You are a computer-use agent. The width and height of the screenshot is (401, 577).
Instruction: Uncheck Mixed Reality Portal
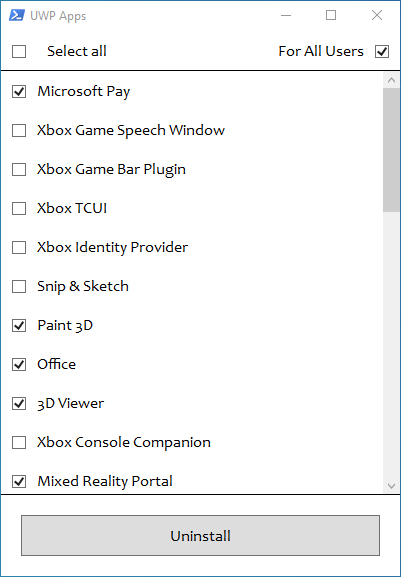tap(19, 481)
